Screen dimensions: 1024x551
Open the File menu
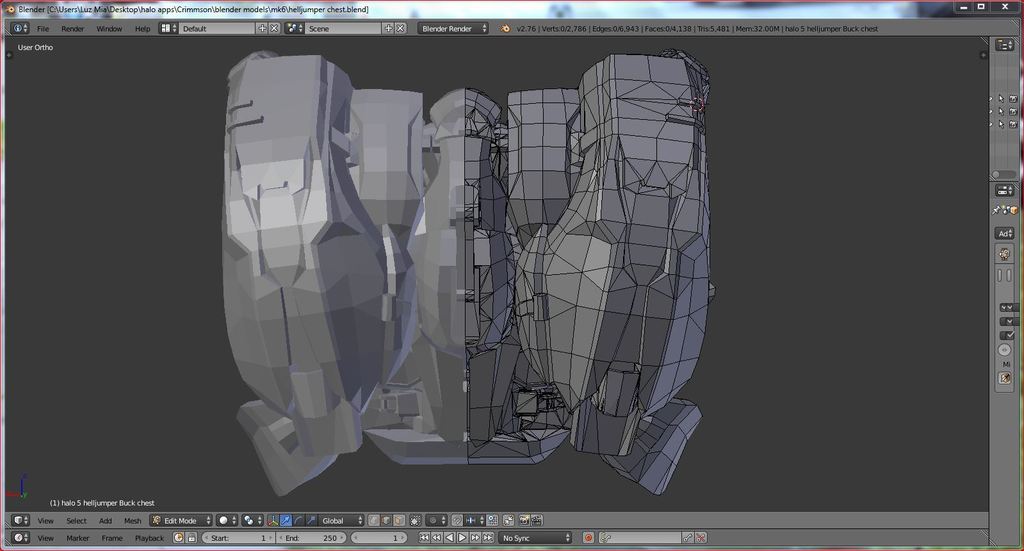pyautogui.click(x=43, y=28)
